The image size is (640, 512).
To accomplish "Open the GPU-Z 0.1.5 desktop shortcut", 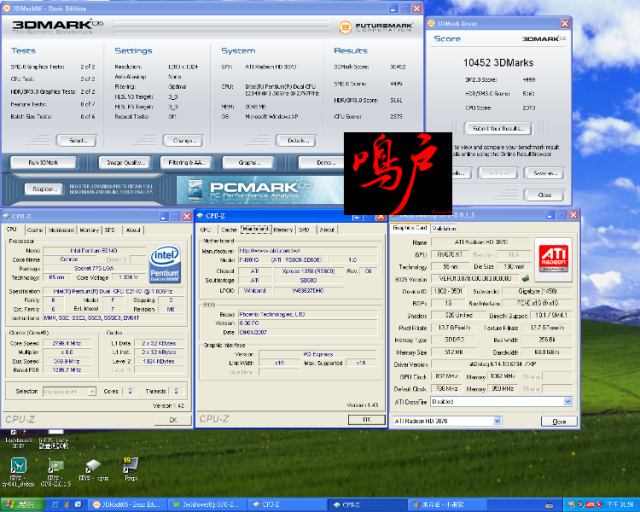I will [x=56, y=472].
